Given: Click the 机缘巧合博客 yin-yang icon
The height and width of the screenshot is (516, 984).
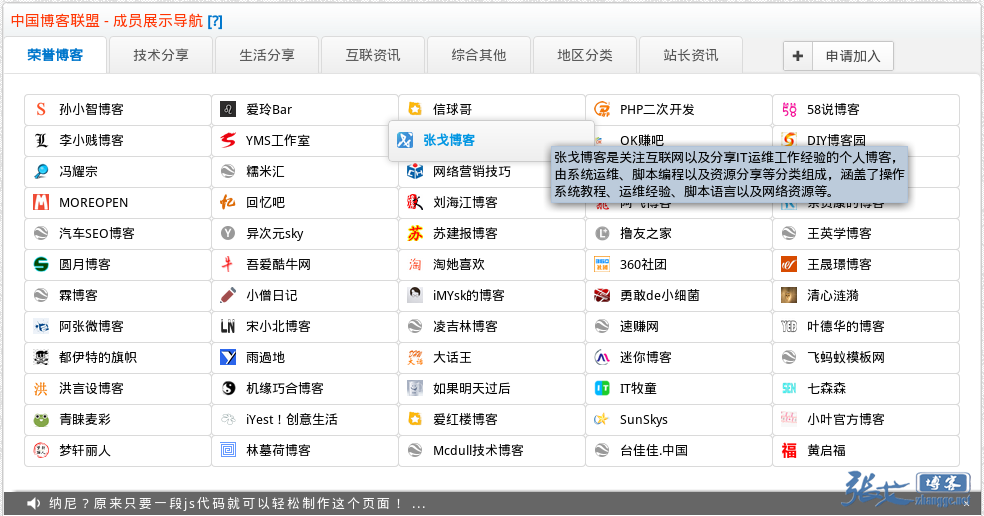Looking at the screenshot, I should pos(228,389).
